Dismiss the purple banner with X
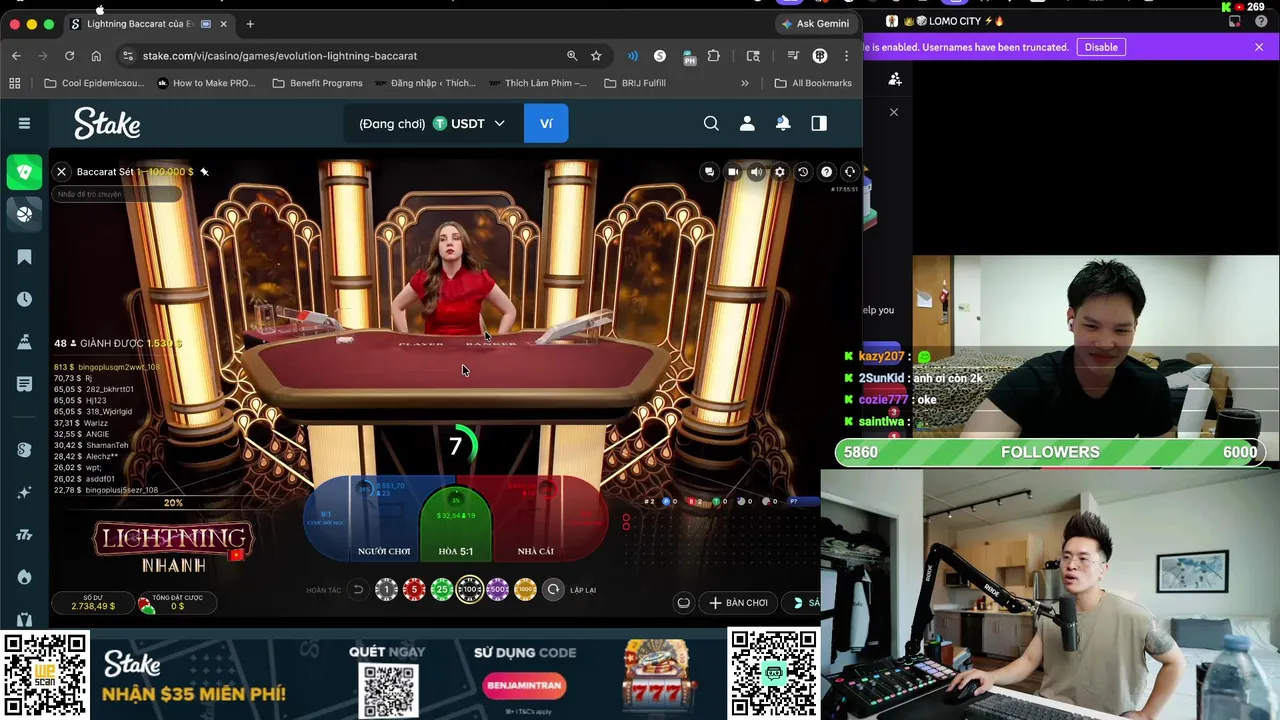Screen dimensions: 1280x720 click(x=1259, y=47)
